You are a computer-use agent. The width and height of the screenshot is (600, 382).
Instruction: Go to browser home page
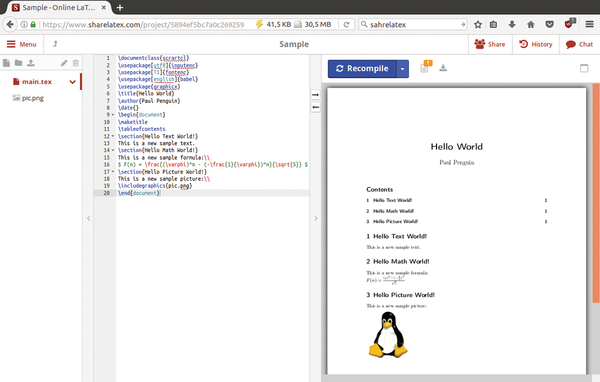[x=531, y=24]
